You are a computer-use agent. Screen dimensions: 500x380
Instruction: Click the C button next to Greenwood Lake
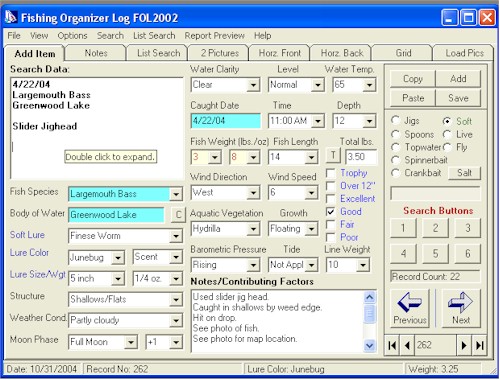(178, 215)
